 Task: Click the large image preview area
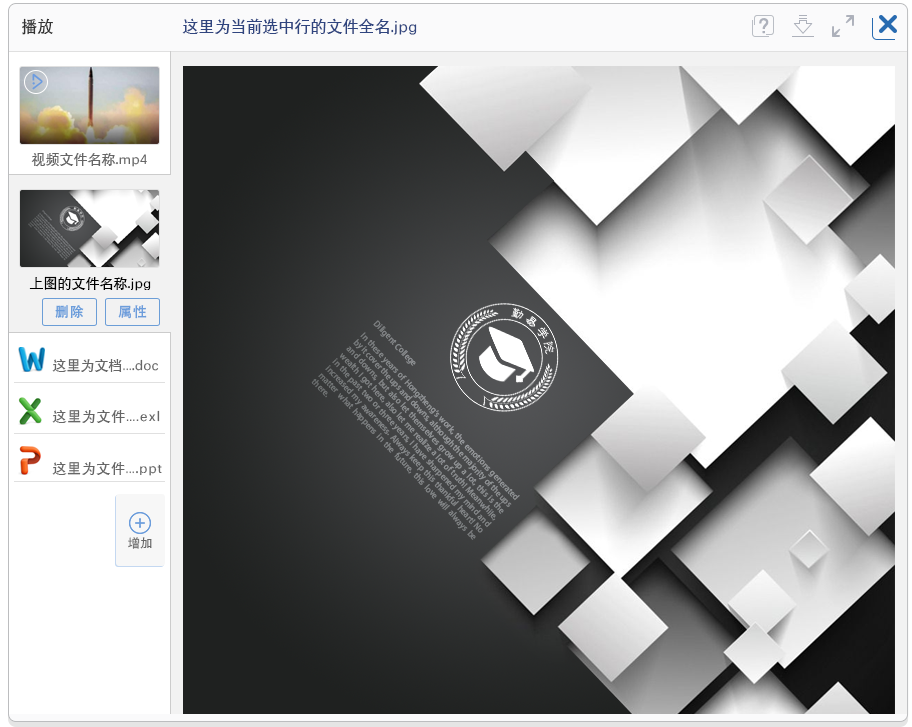click(538, 390)
